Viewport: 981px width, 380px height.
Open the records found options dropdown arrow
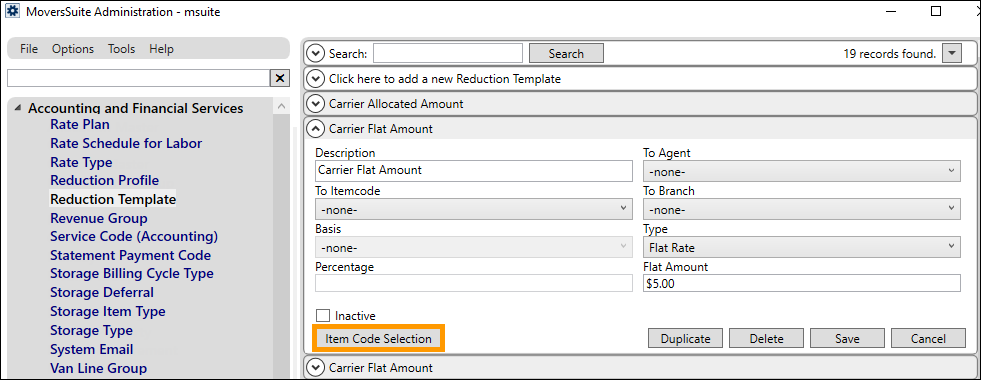951,54
